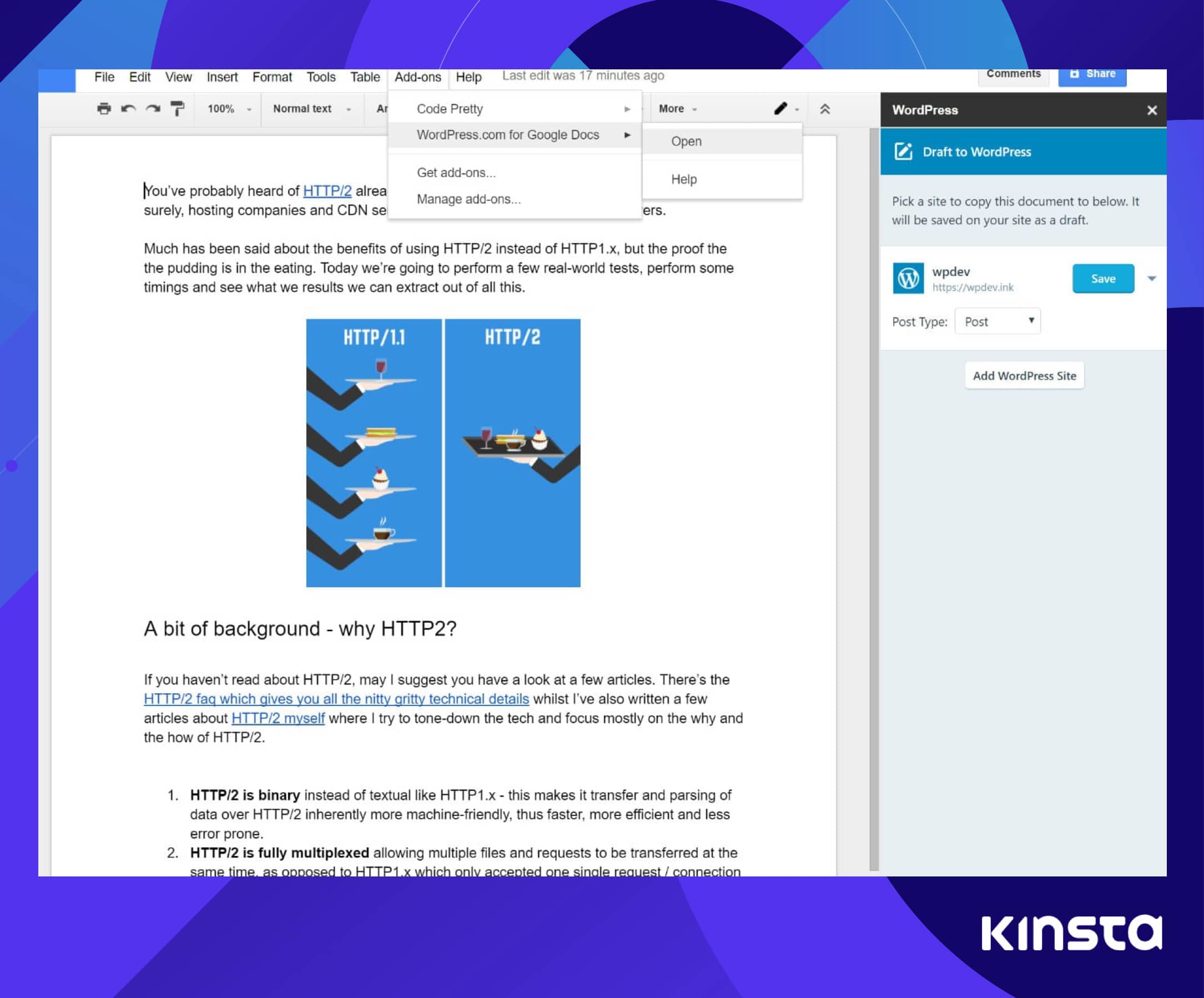Open the zoom 100% dropdown
The image size is (1204, 998).
pos(229,109)
